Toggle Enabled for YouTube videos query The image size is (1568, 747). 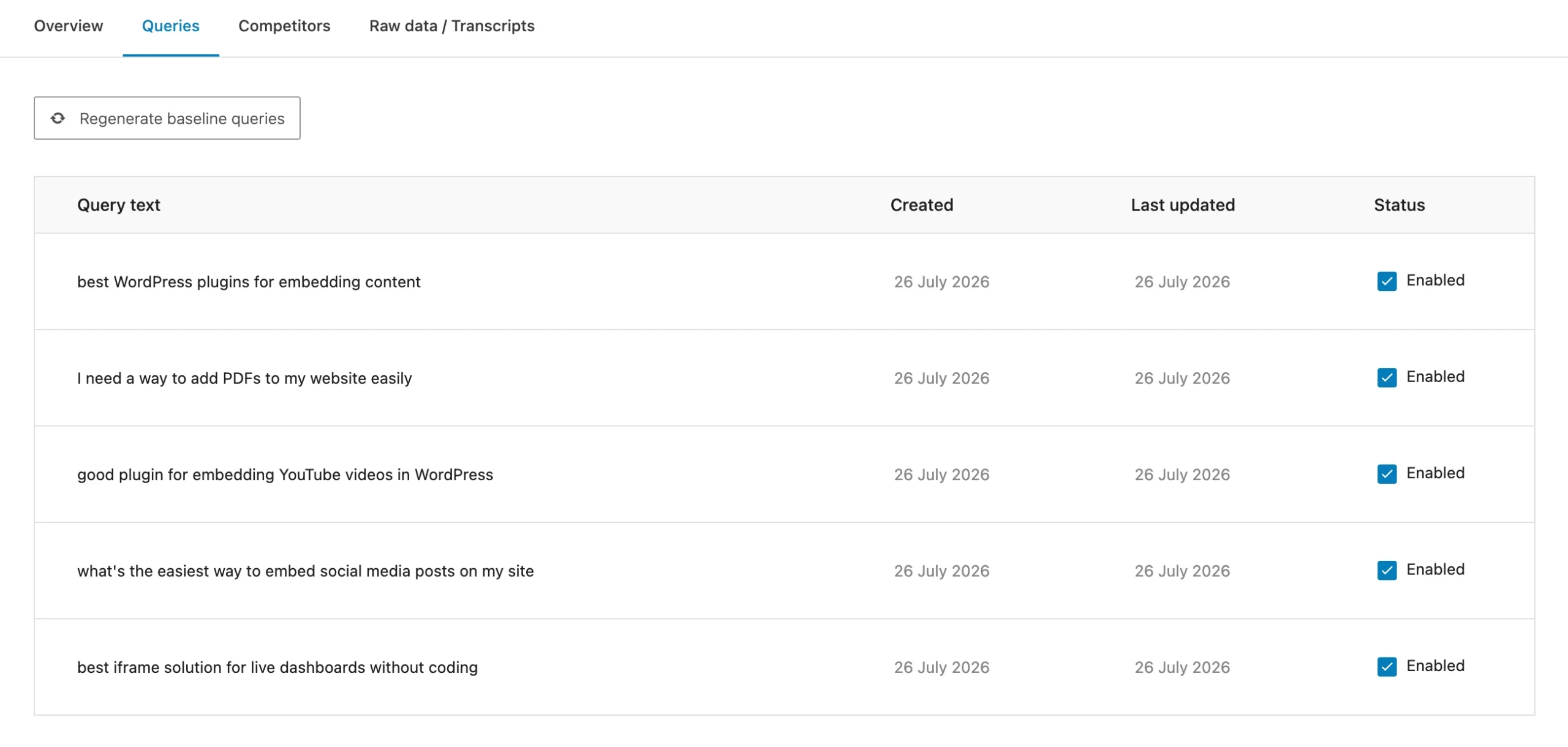click(1387, 474)
